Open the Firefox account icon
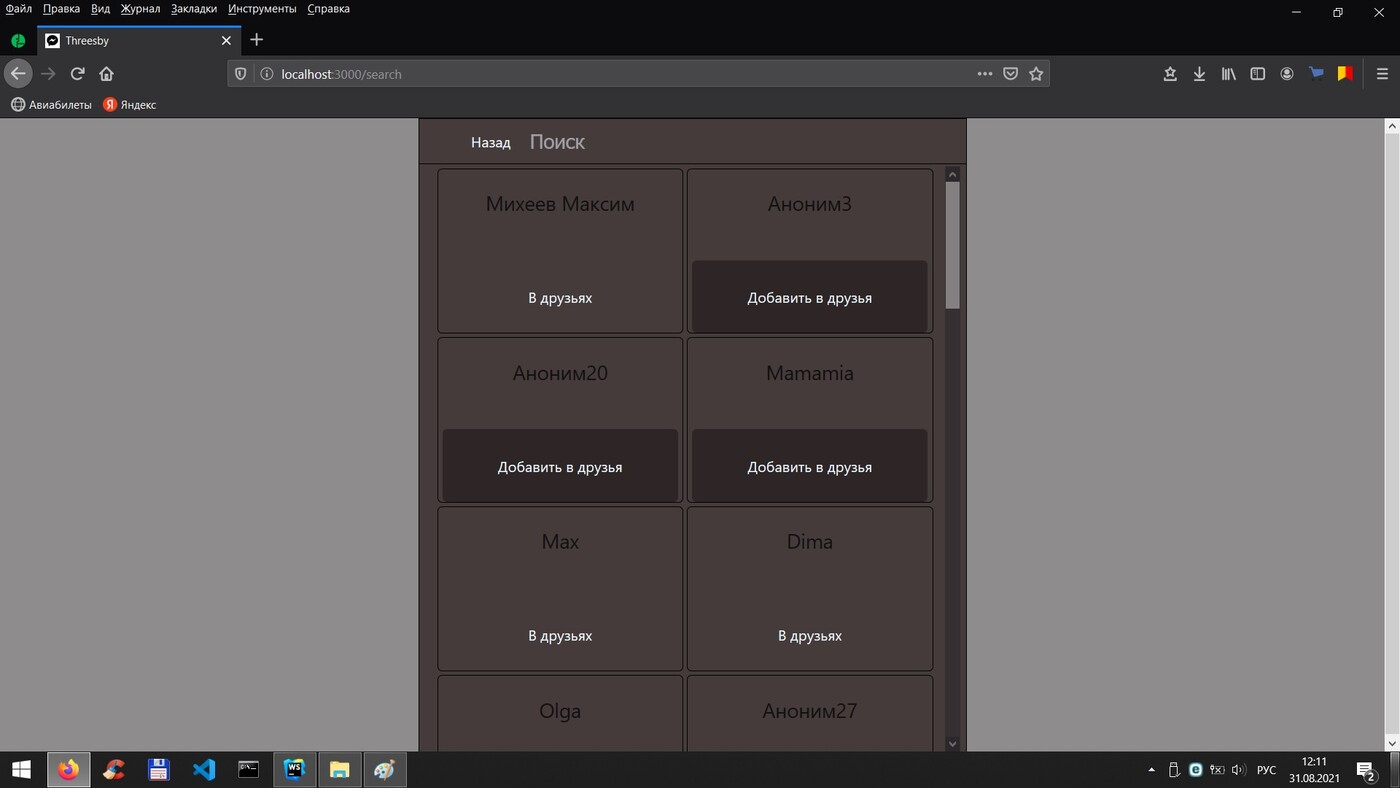 1287,74
